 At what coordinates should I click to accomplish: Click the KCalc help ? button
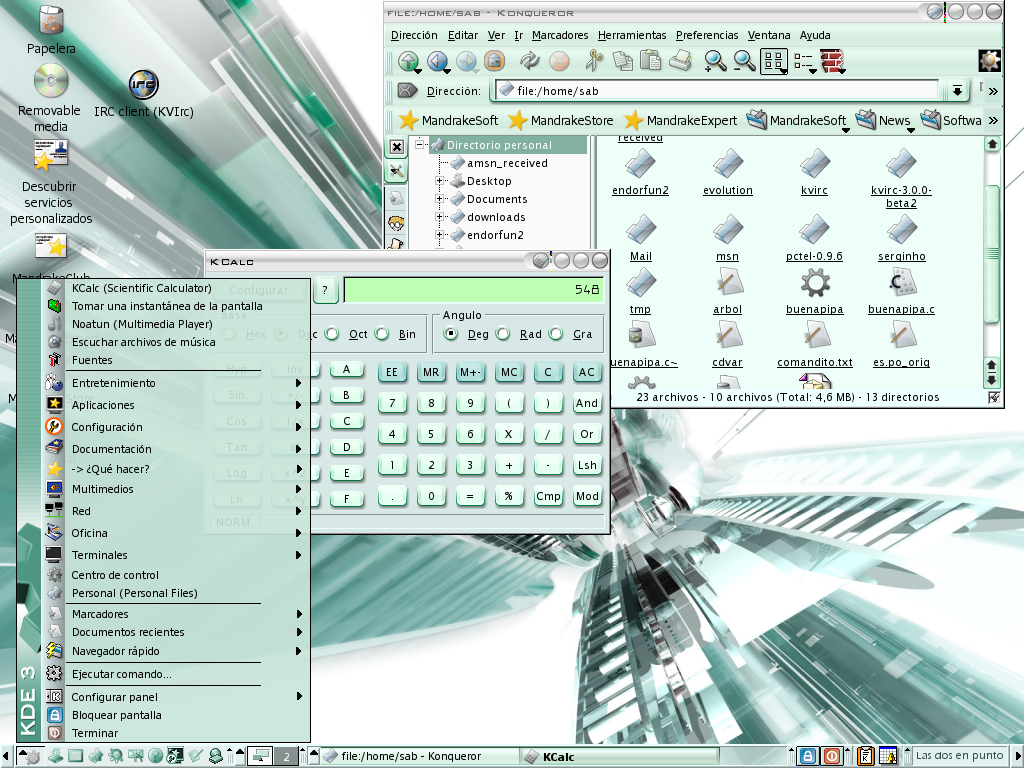tap(325, 290)
